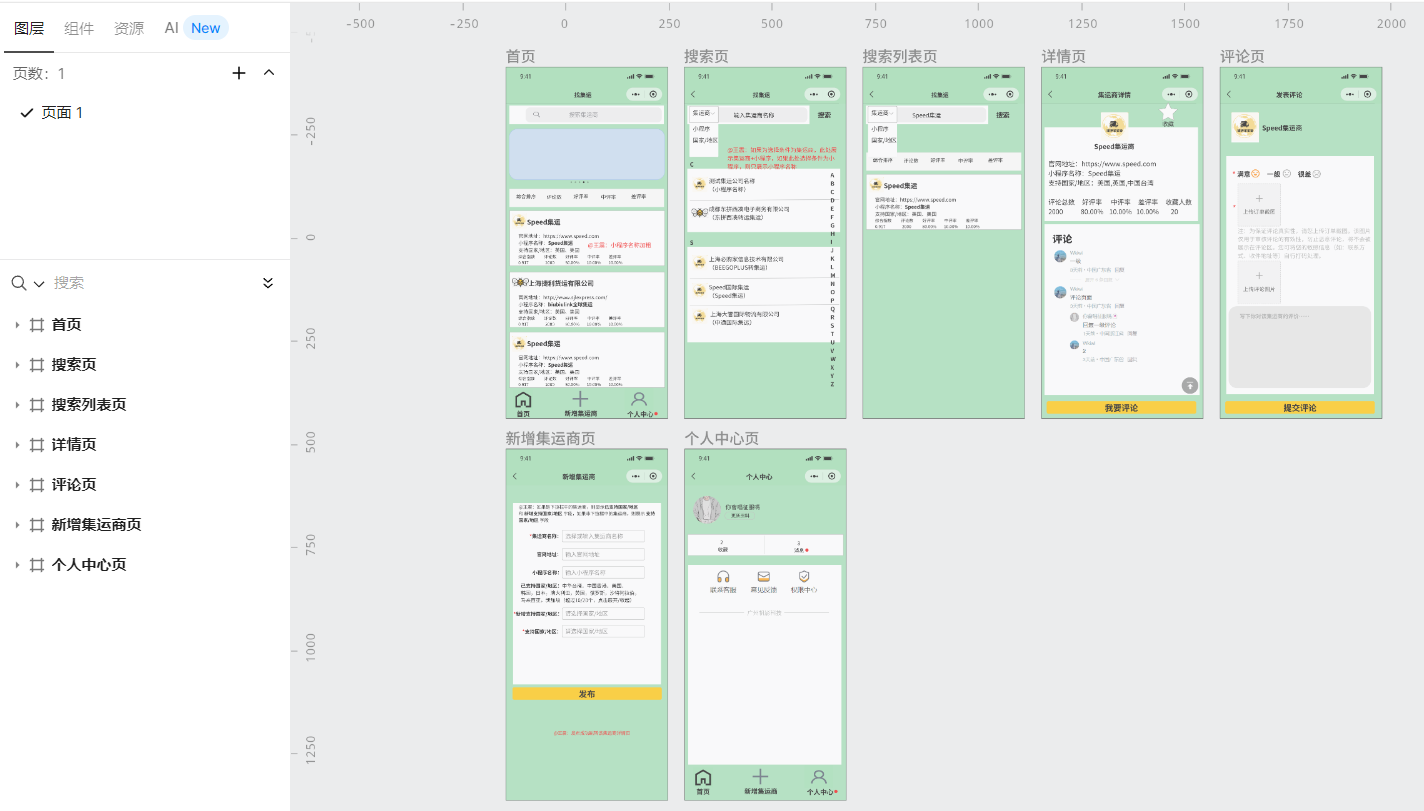
Task: Expand the 评论页 layer arrow
Action: 17,485
